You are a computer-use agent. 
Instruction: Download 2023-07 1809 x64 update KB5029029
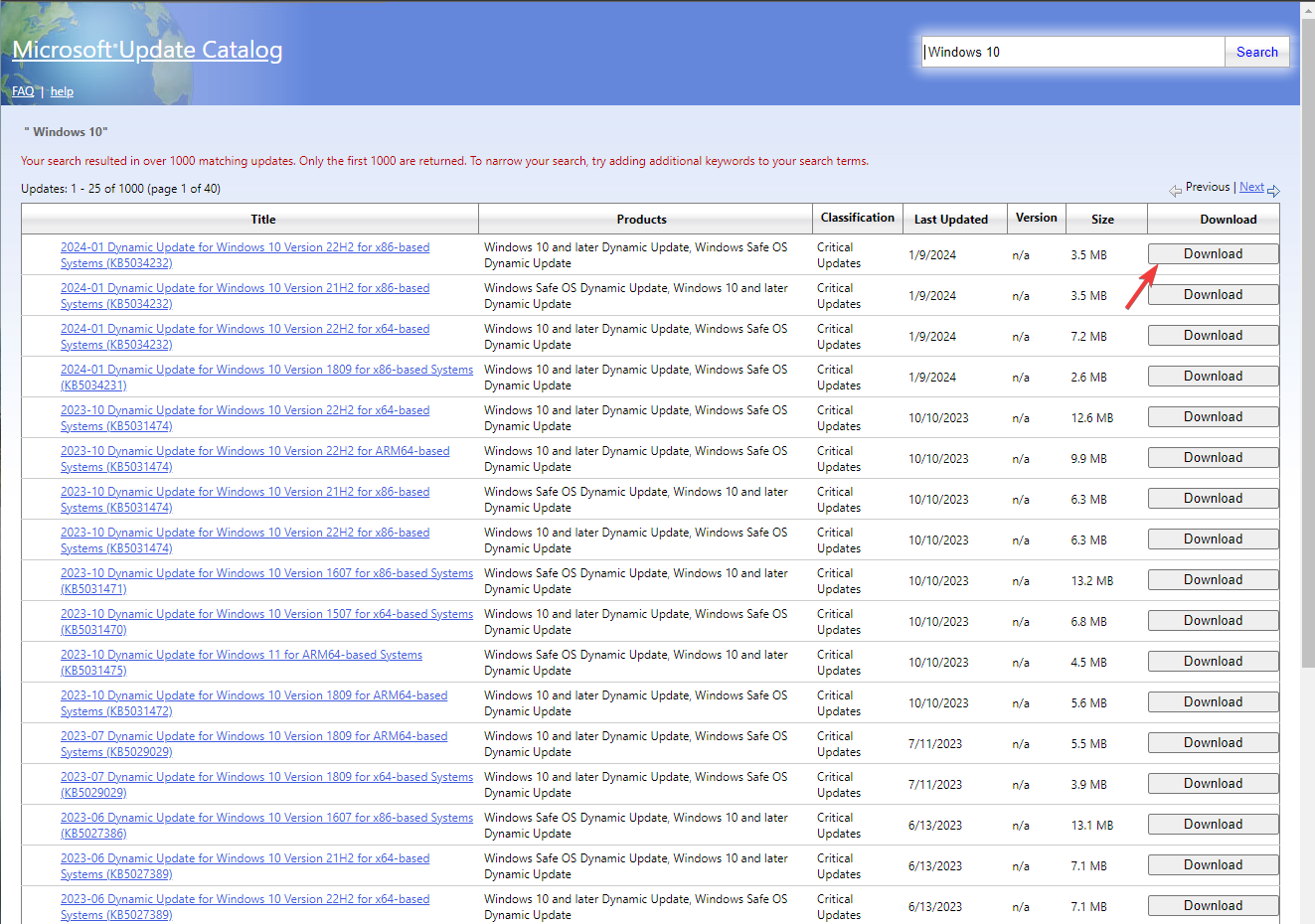click(x=1213, y=784)
